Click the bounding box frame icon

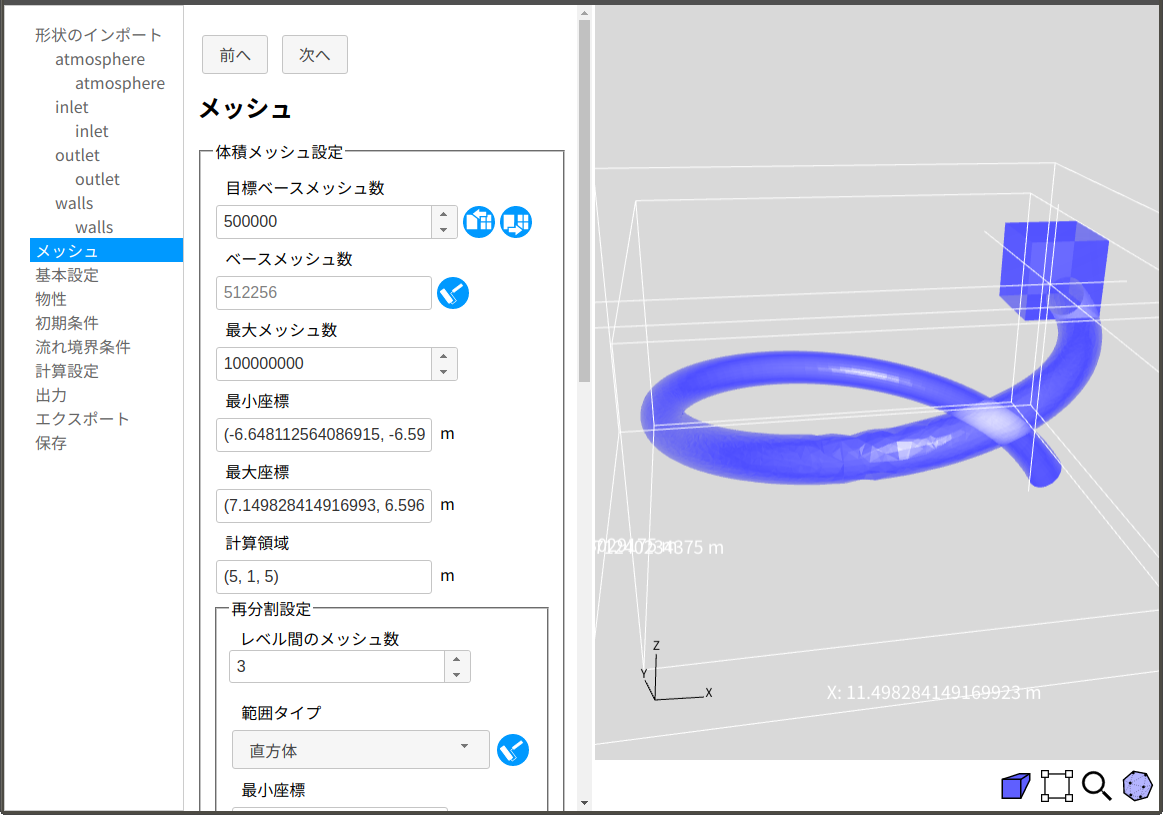click(x=1056, y=786)
